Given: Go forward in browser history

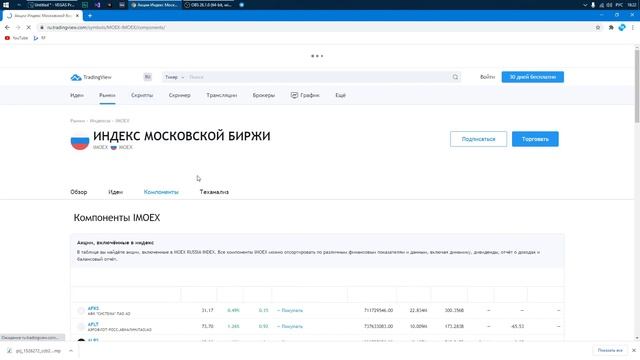Looking at the screenshot, I should click(x=18, y=27).
